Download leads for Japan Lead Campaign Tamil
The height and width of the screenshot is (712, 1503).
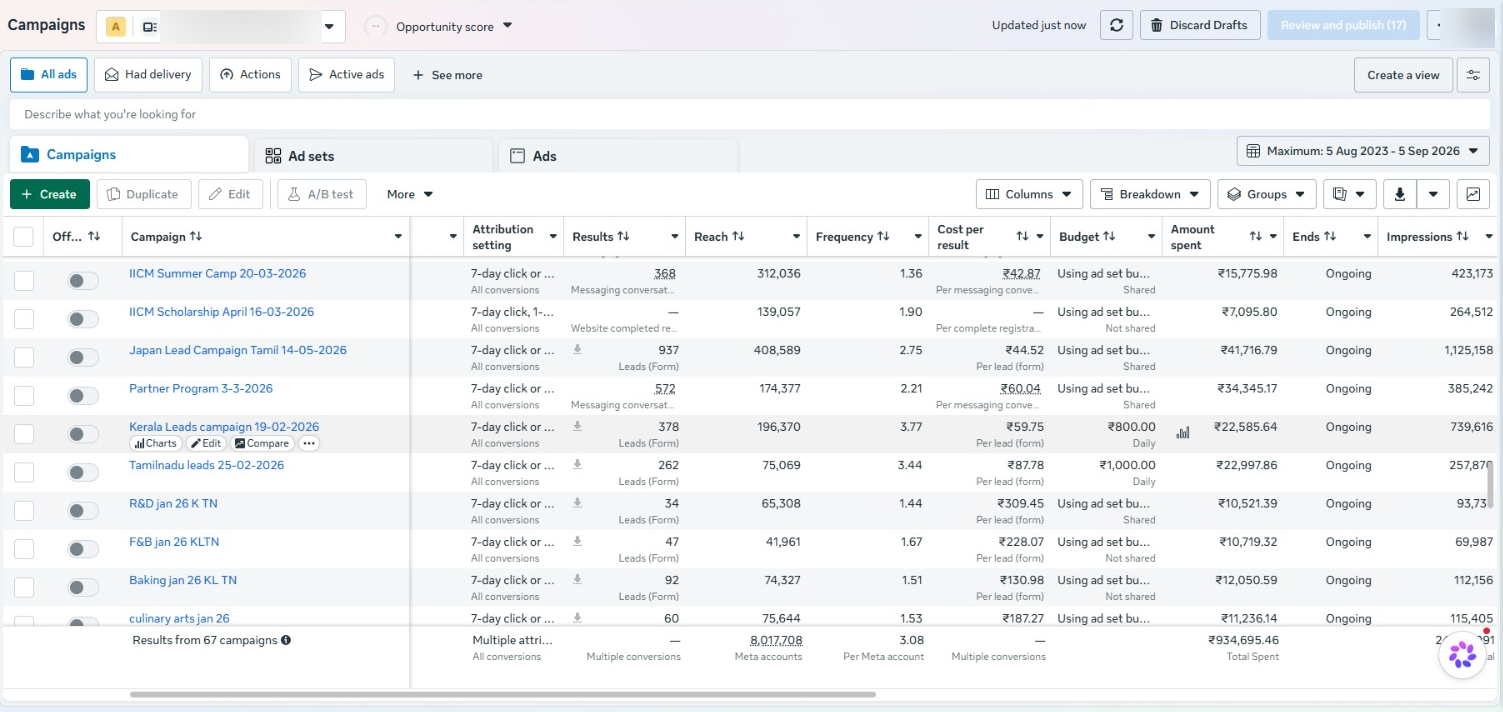point(577,349)
